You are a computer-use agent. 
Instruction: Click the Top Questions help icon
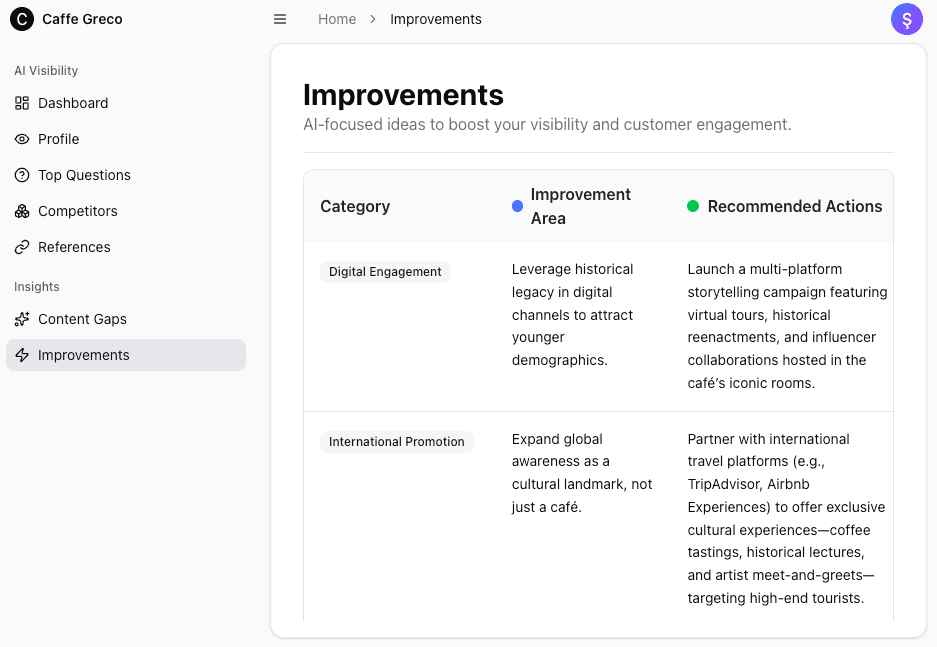pos(22,175)
